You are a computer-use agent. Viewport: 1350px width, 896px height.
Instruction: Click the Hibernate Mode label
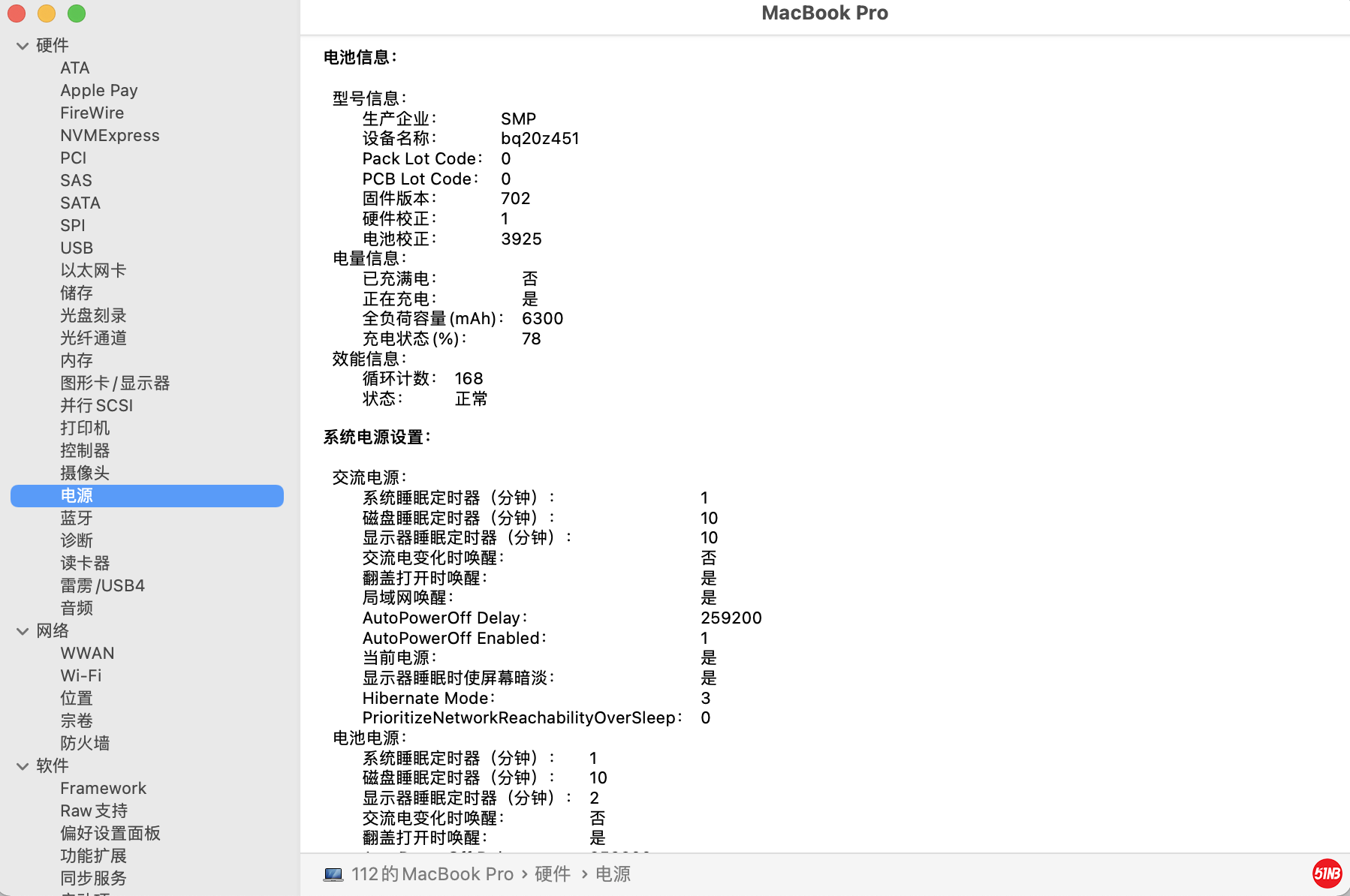(x=429, y=699)
